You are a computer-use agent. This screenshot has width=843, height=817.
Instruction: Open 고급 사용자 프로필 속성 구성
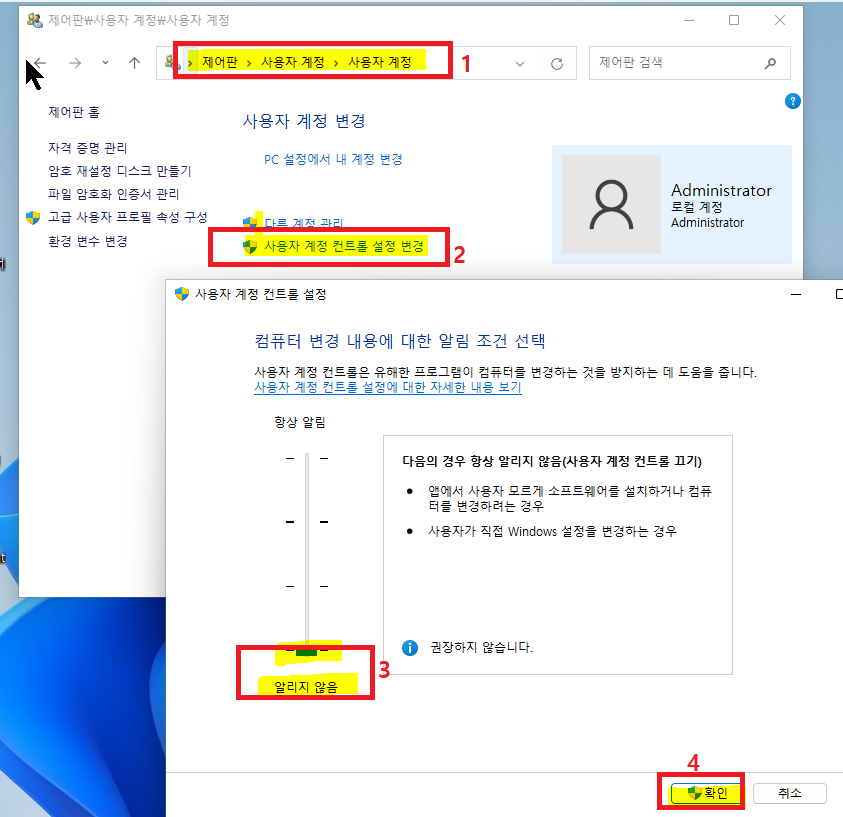[x=128, y=217]
